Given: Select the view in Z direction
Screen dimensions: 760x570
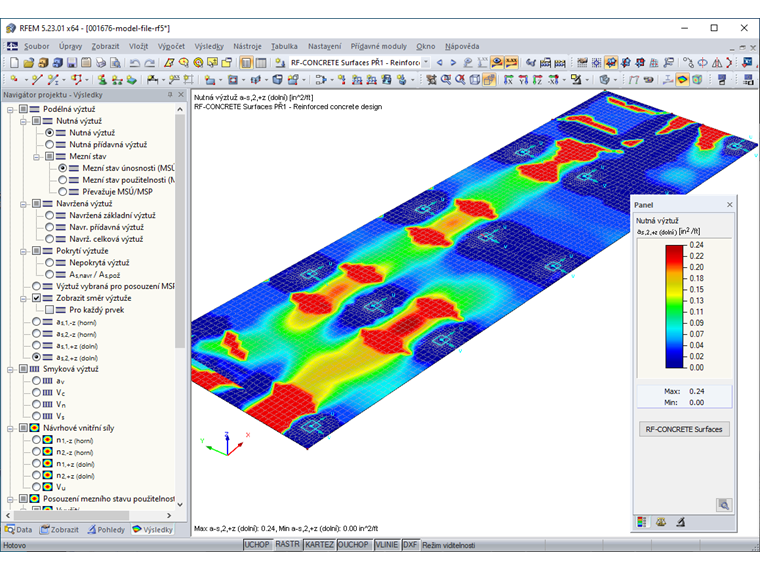Looking at the screenshot, I should coord(537,79).
